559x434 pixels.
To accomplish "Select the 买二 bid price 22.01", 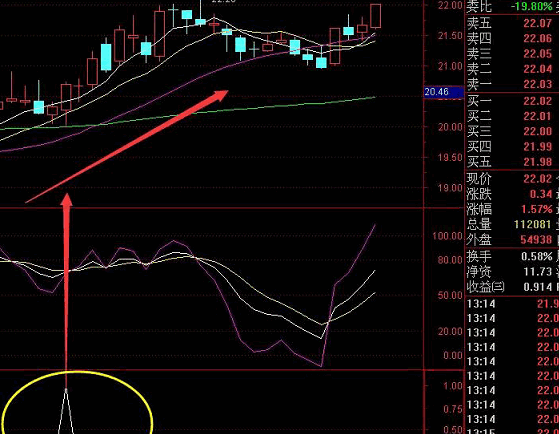I will [x=537, y=116].
